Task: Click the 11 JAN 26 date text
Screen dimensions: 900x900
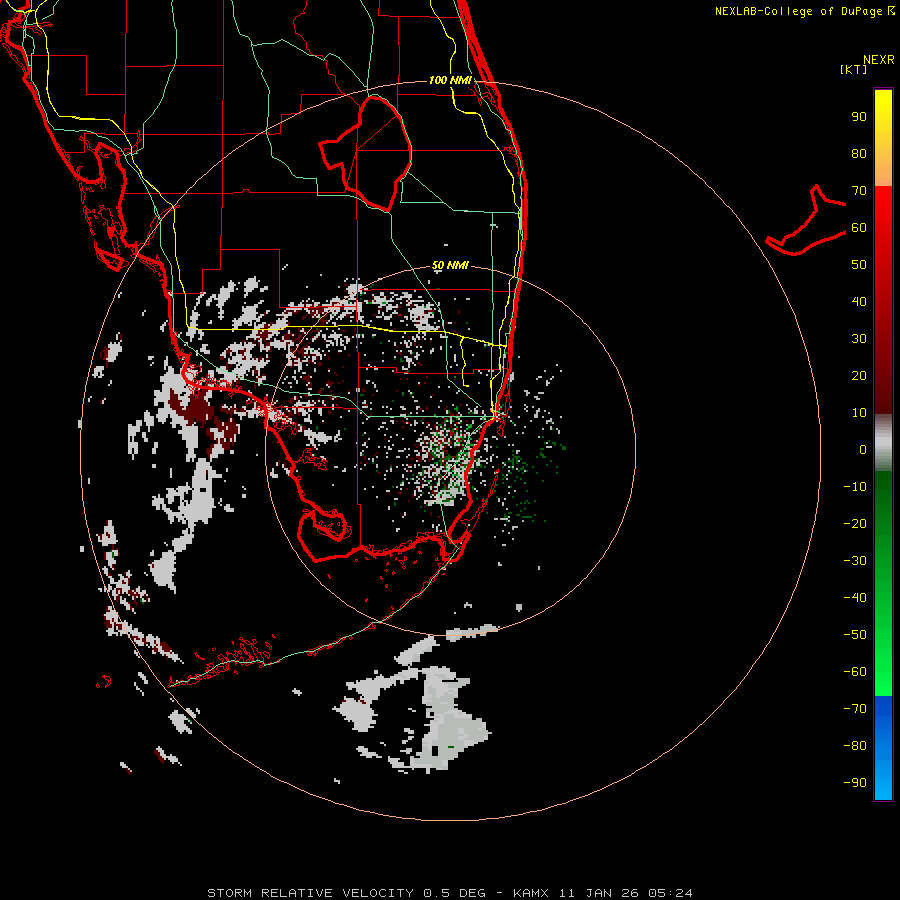Action: (598, 893)
